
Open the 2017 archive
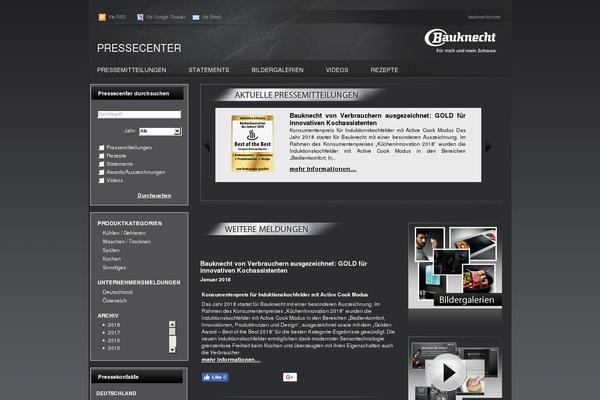[x=114, y=333]
